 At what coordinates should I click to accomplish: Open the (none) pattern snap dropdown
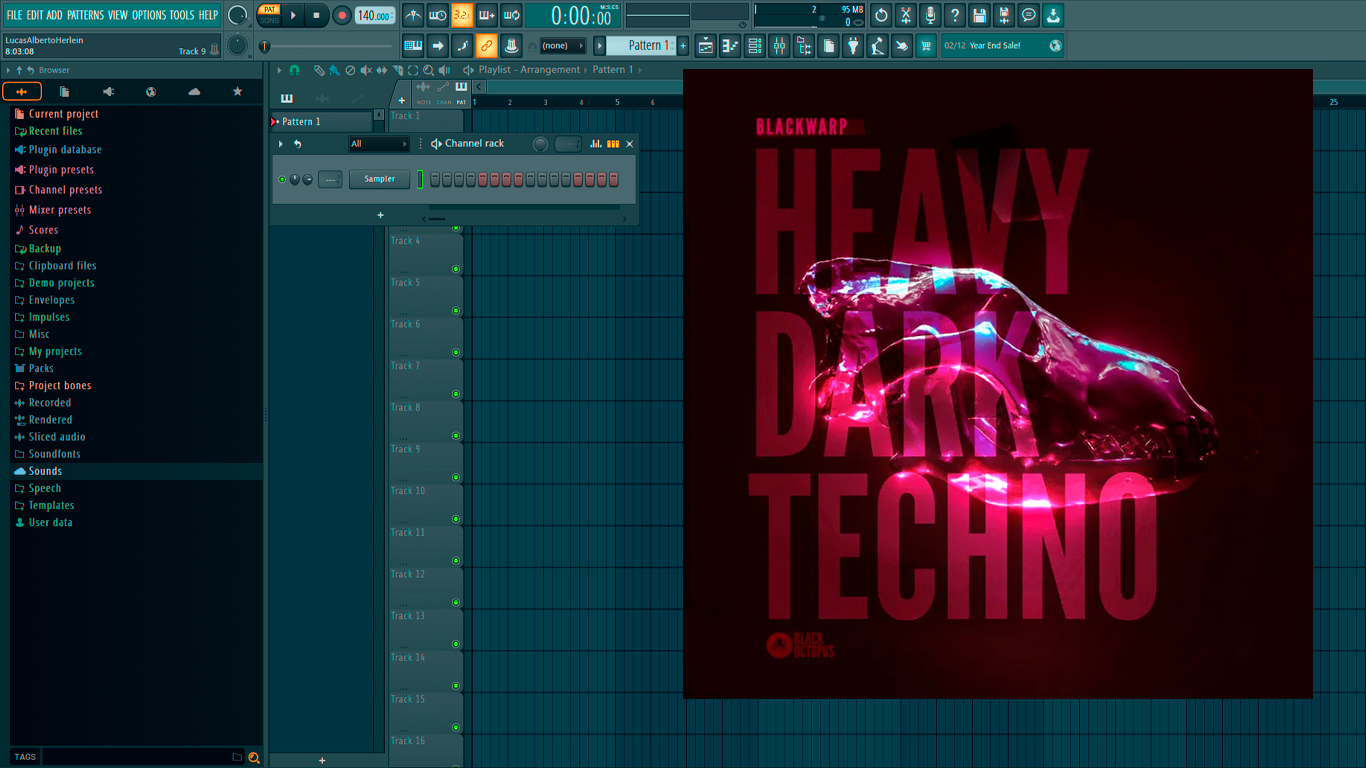coord(561,46)
